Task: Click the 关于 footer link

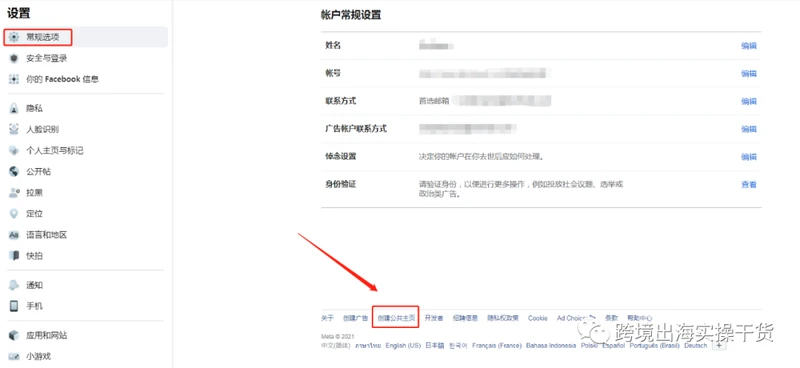Action: [327, 318]
